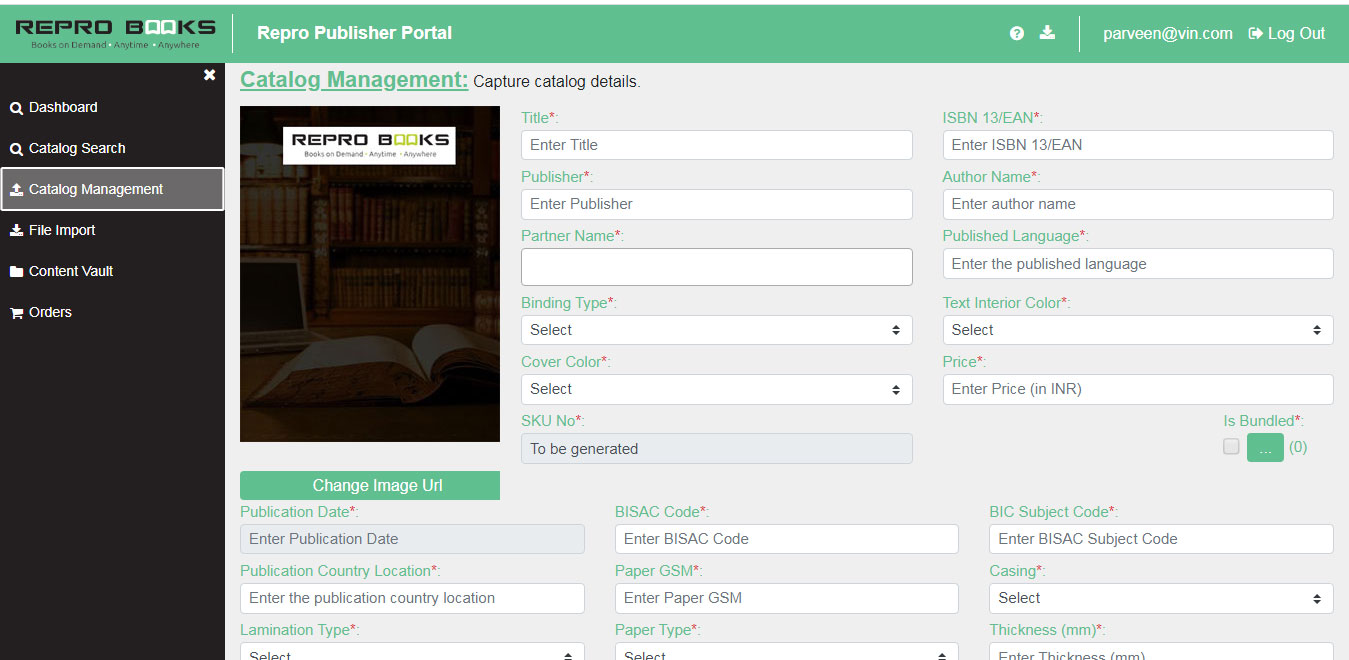Open the bundled items button next to checkbox
Screen dimensions: 1349x660
tap(1265, 447)
